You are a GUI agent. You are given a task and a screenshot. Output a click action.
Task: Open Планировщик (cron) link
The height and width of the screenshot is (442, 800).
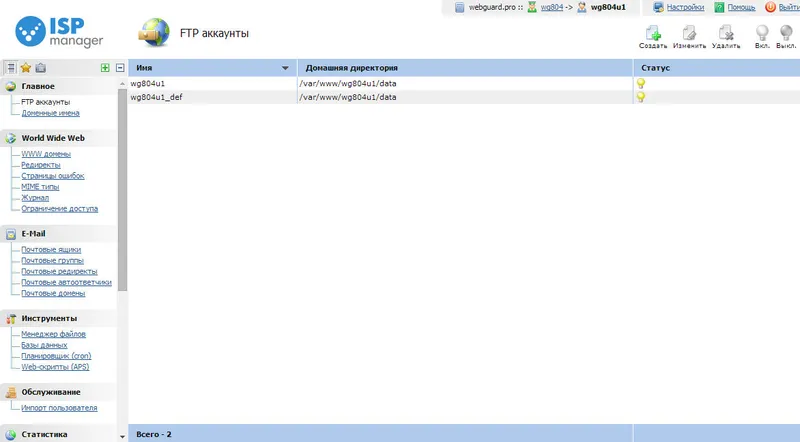(56, 356)
